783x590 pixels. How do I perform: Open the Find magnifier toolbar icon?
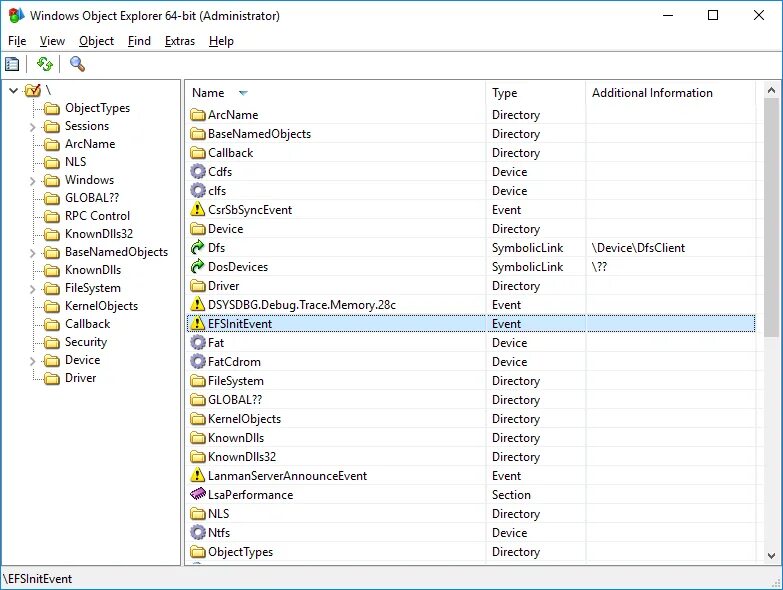(x=77, y=64)
